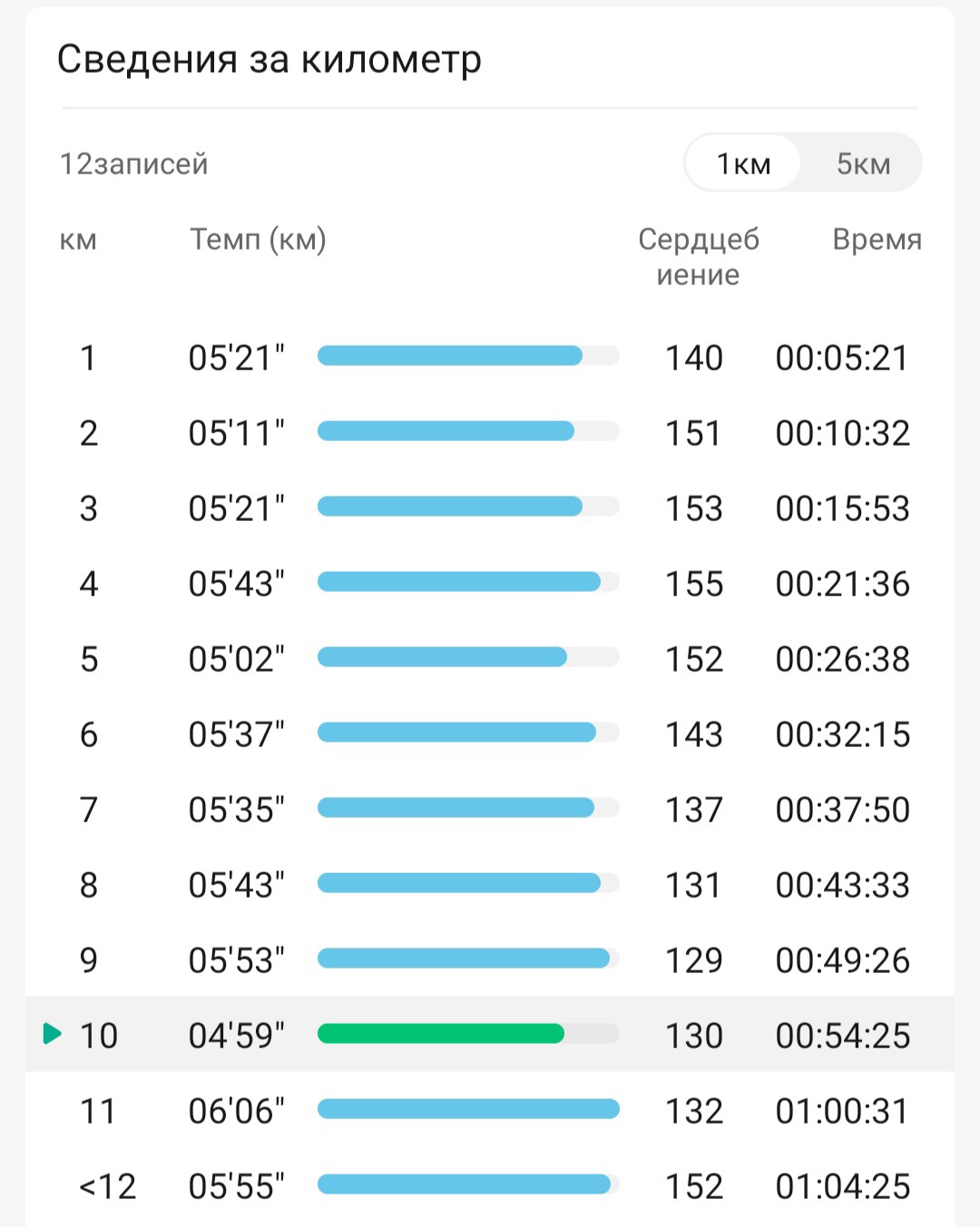This screenshot has height=1227, width=980.
Task: Select the total time 01:04:25
Action: click(842, 1186)
